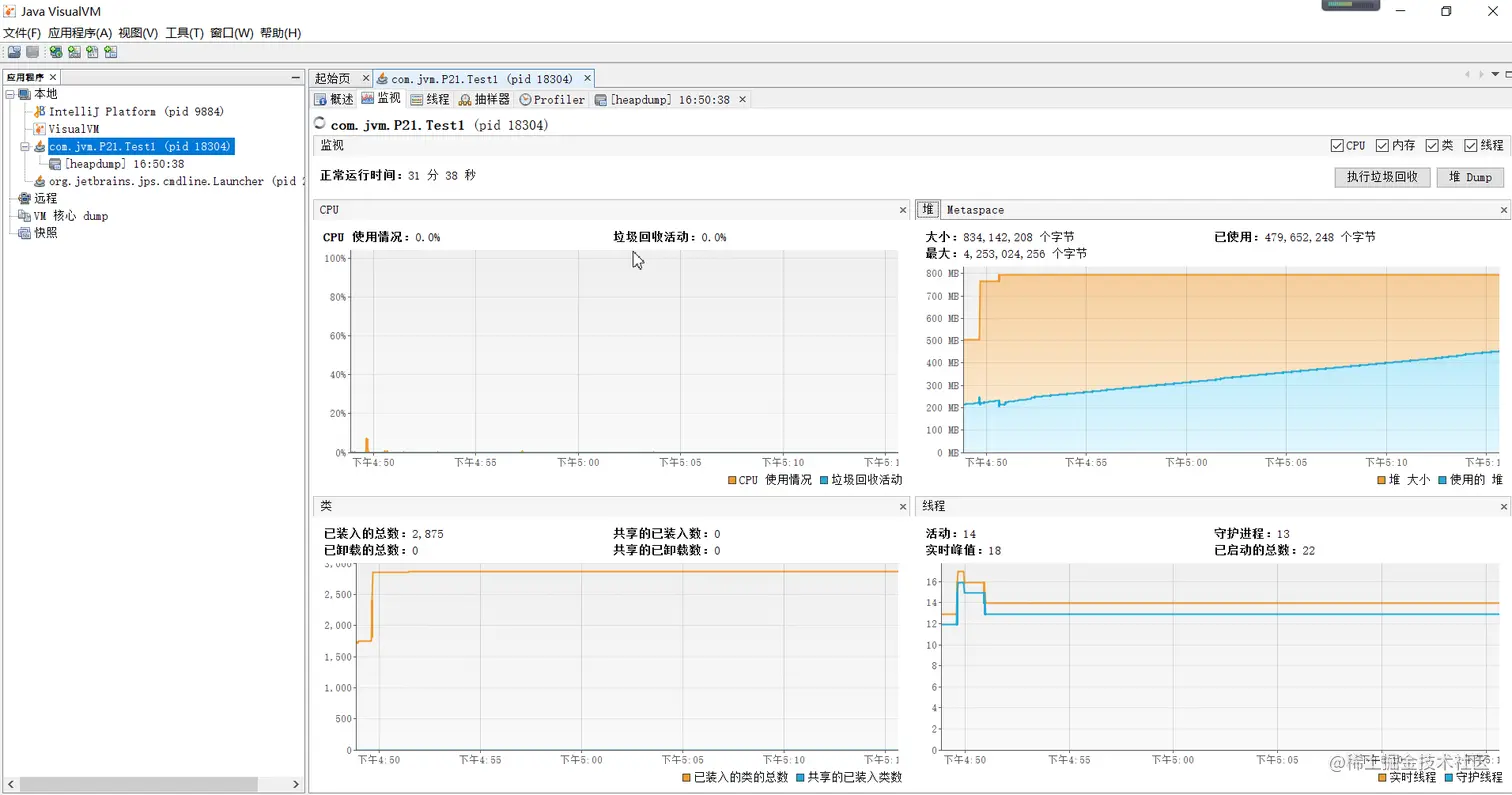The width and height of the screenshot is (1512, 795).
Task: Click the CPU 使用情况 orange legend swatch
Action: pos(733,480)
